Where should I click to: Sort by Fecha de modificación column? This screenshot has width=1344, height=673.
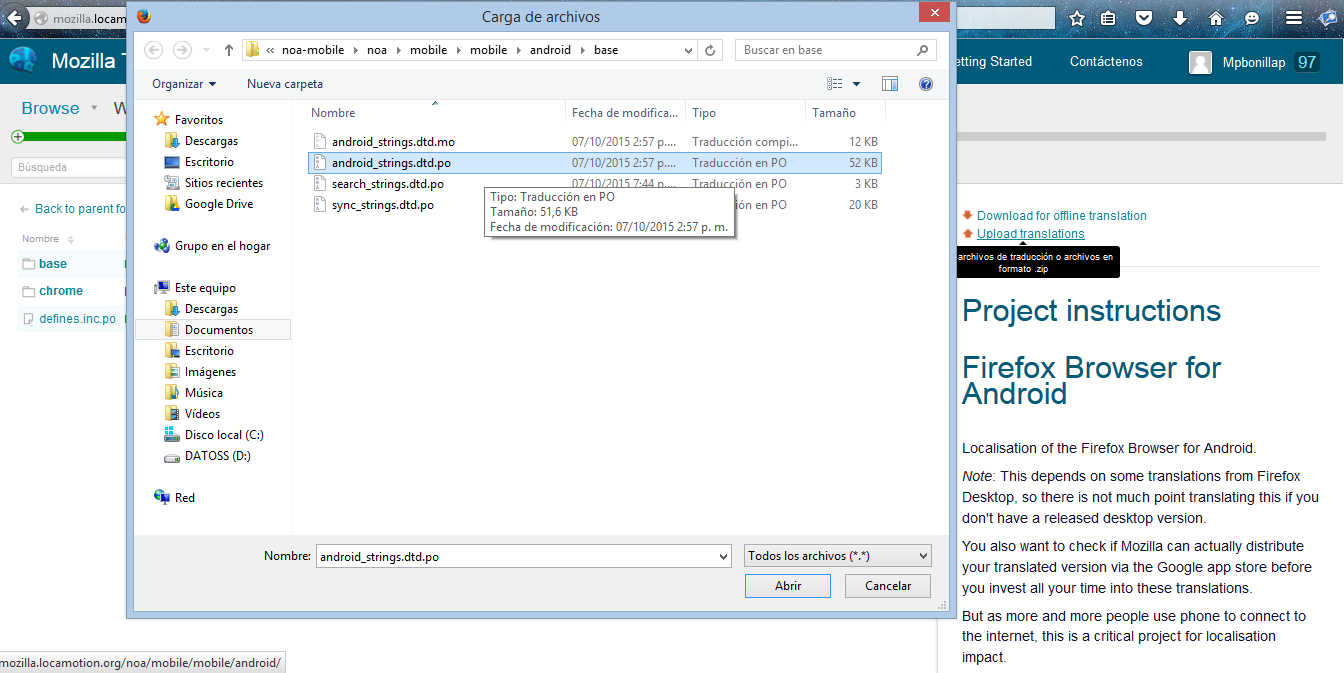coord(626,113)
